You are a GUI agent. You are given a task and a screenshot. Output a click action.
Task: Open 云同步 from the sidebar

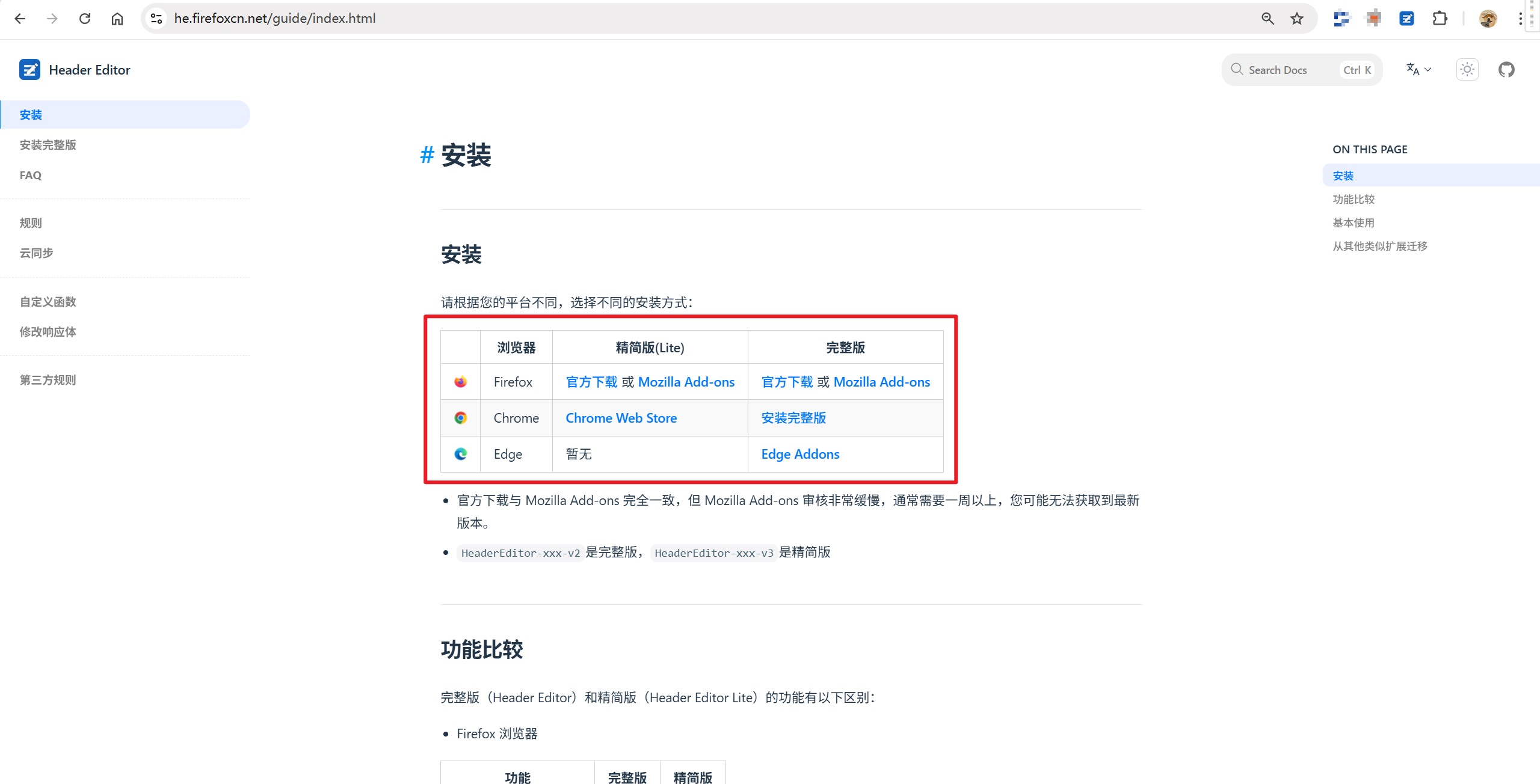[x=36, y=253]
